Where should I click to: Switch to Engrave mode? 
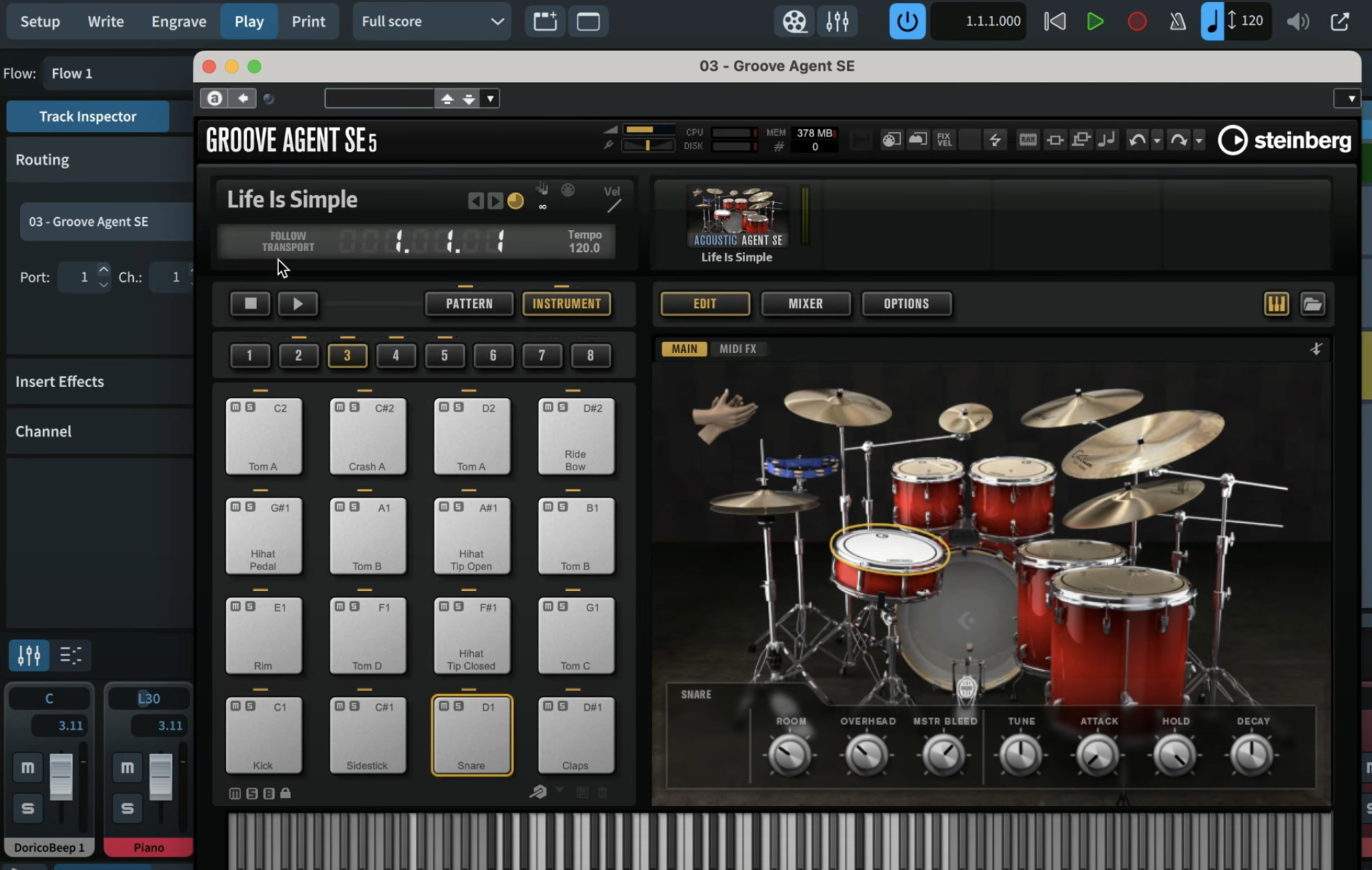point(178,21)
